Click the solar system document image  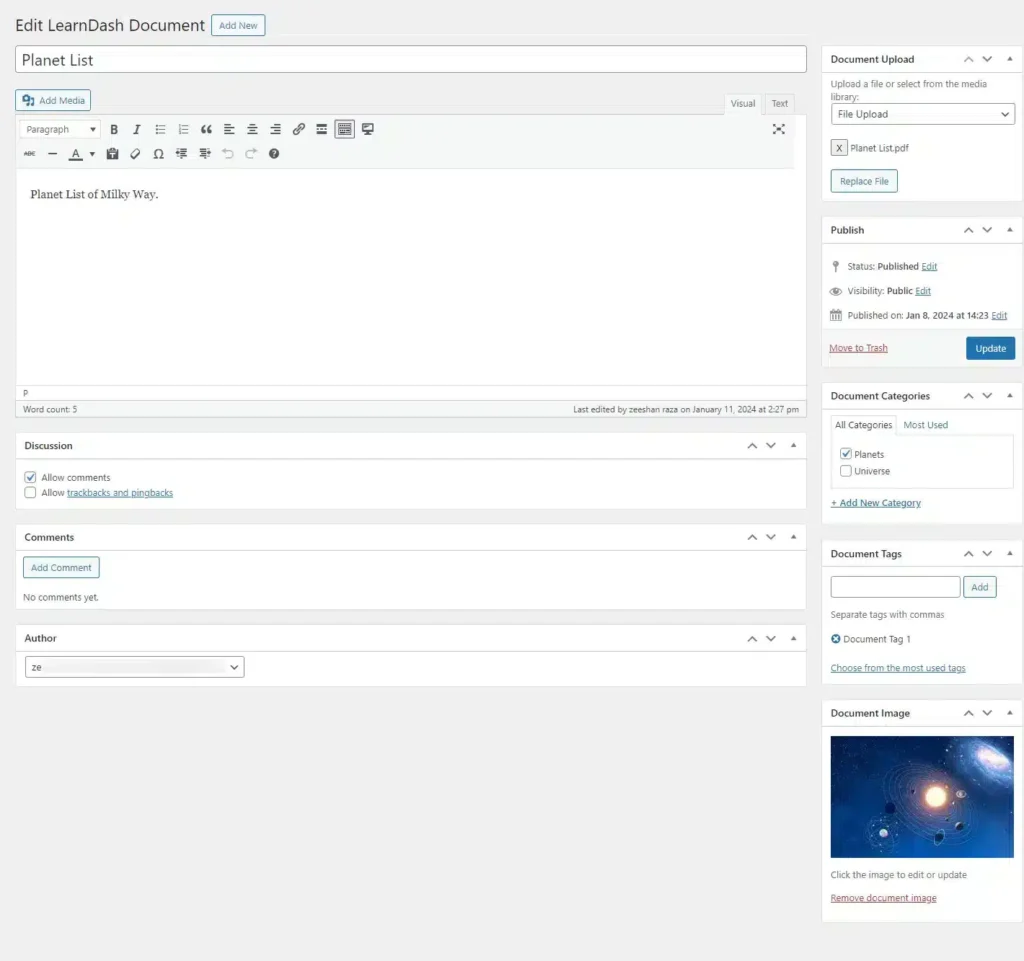[x=921, y=797]
